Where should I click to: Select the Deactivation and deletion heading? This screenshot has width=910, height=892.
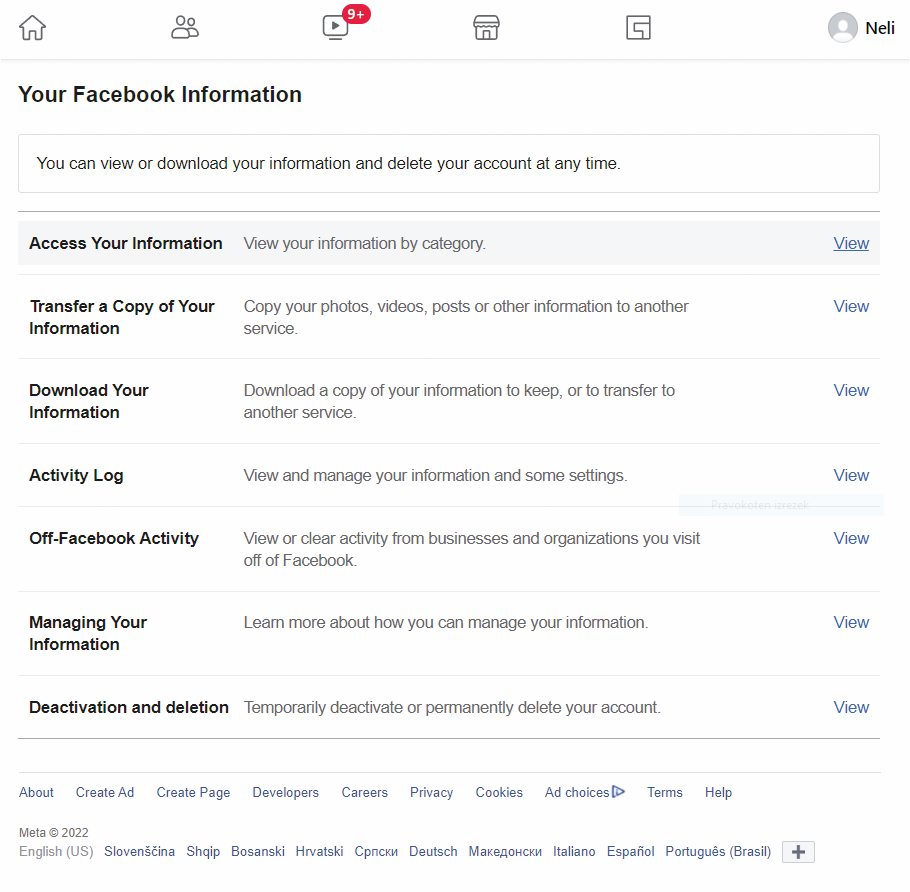[129, 707]
